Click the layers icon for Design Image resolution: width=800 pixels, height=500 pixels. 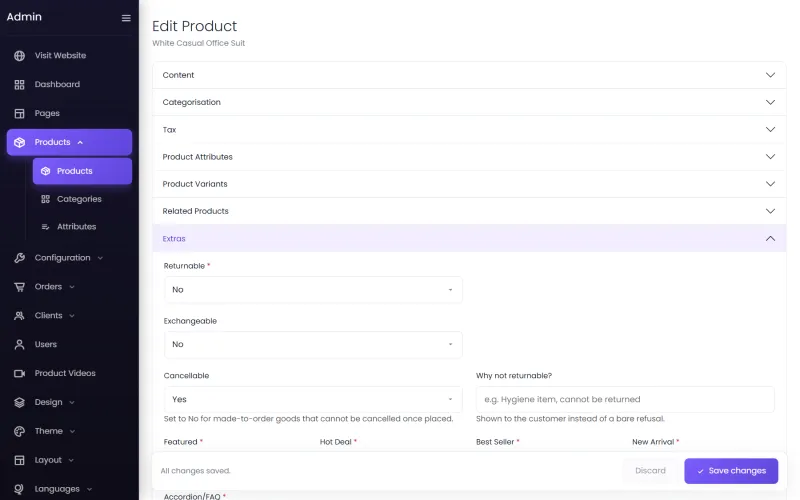(x=19, y=403)
